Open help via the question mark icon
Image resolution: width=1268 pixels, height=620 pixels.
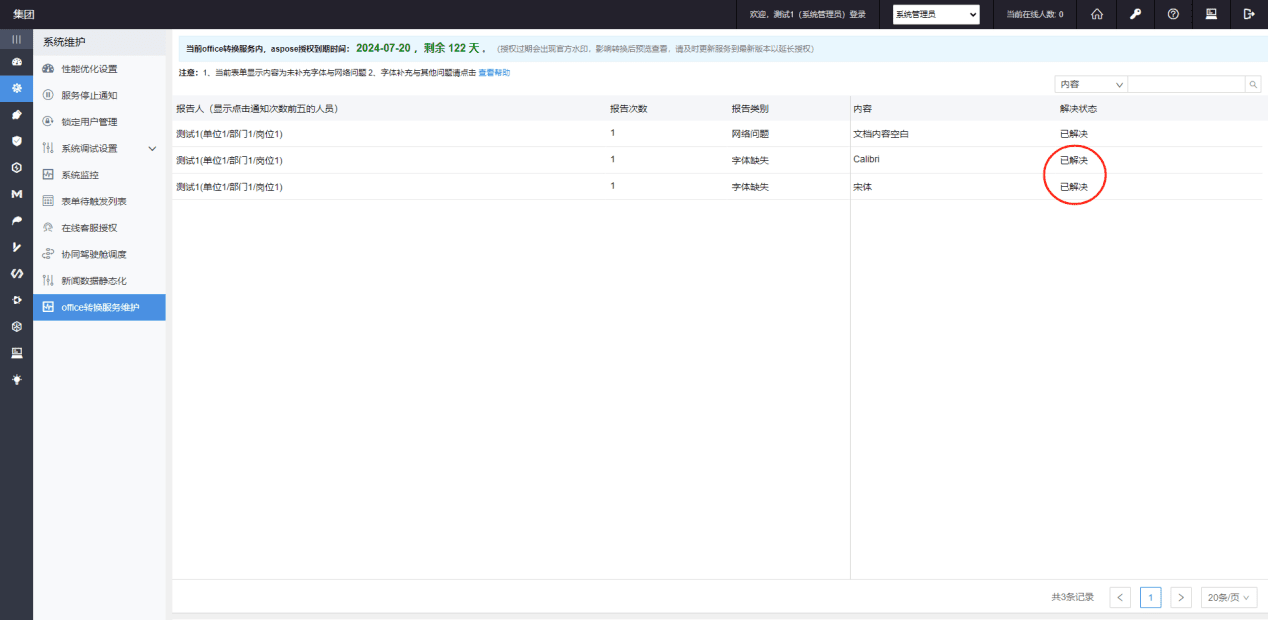1173,14
